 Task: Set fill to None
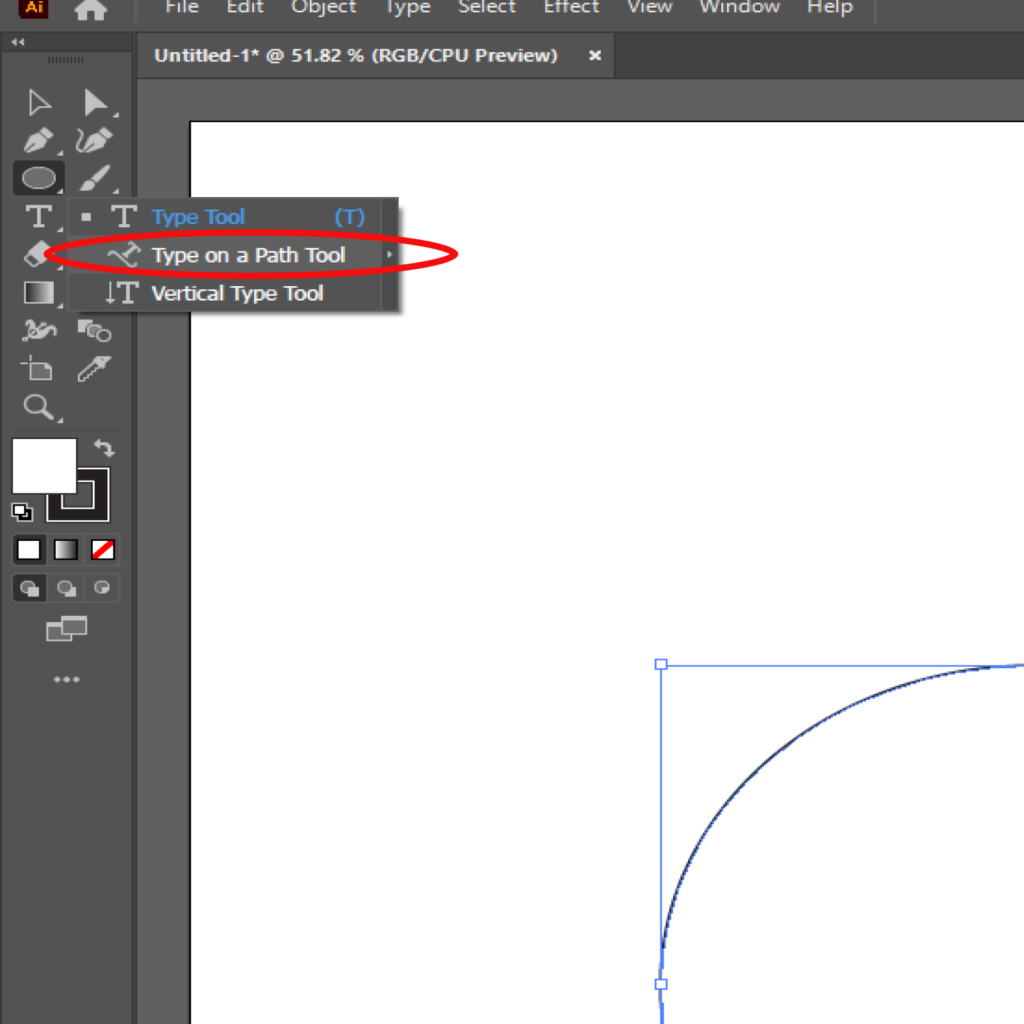103,550
